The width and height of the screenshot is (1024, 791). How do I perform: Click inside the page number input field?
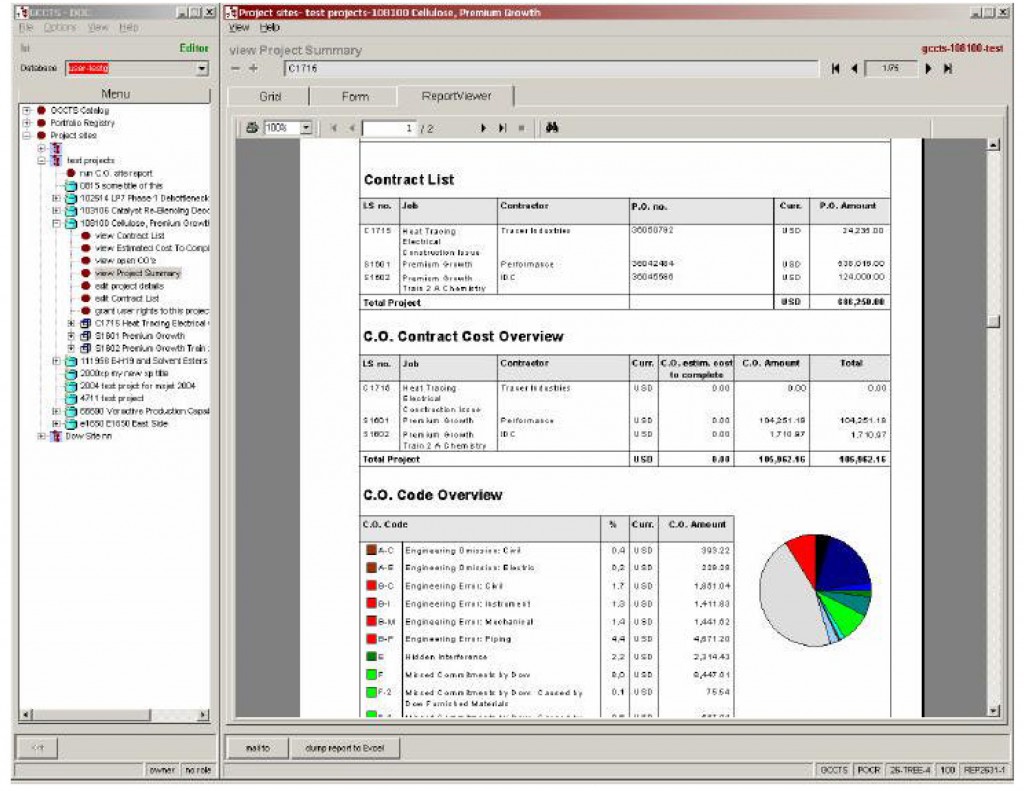(x=388, y=127)
